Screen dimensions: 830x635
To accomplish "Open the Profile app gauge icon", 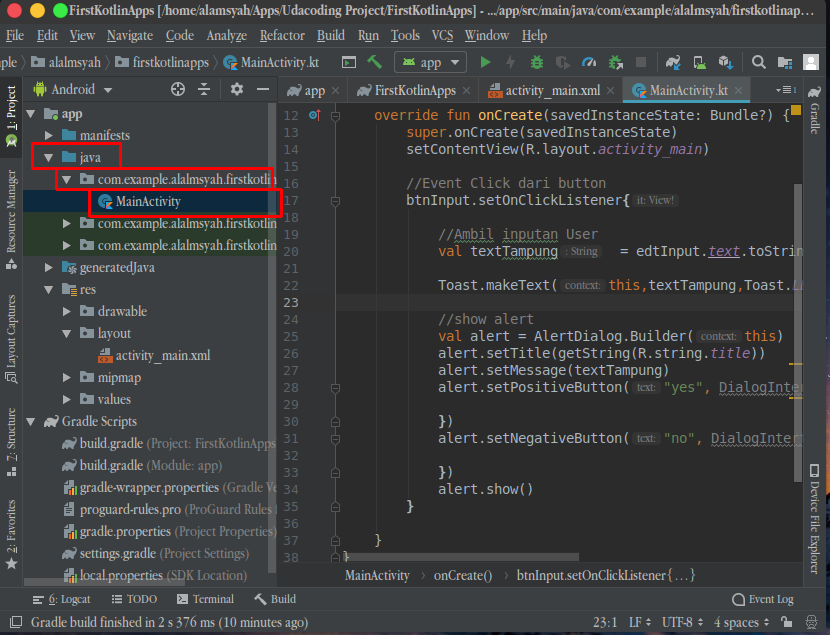I will pos(589,62).
